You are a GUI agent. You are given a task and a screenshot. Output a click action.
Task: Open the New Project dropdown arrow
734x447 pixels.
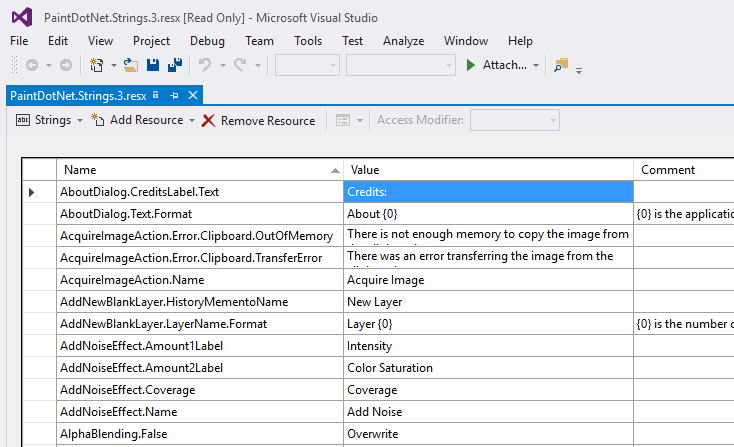pyautogui.click(x=113, y=66)
